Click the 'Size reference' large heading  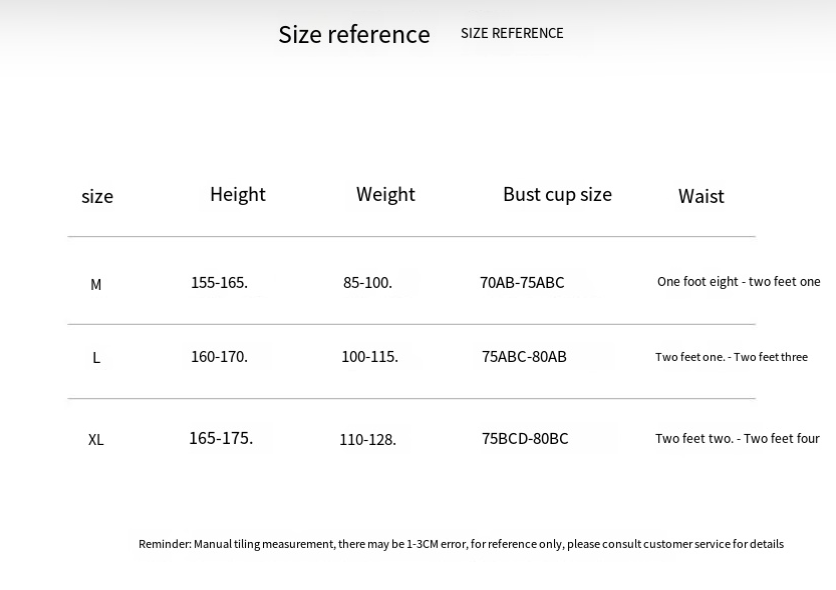pyautogui.click(x=354, y=35)
